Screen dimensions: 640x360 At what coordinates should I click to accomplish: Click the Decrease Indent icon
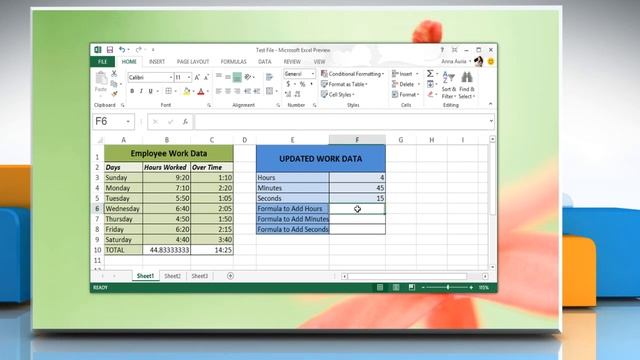247,91
